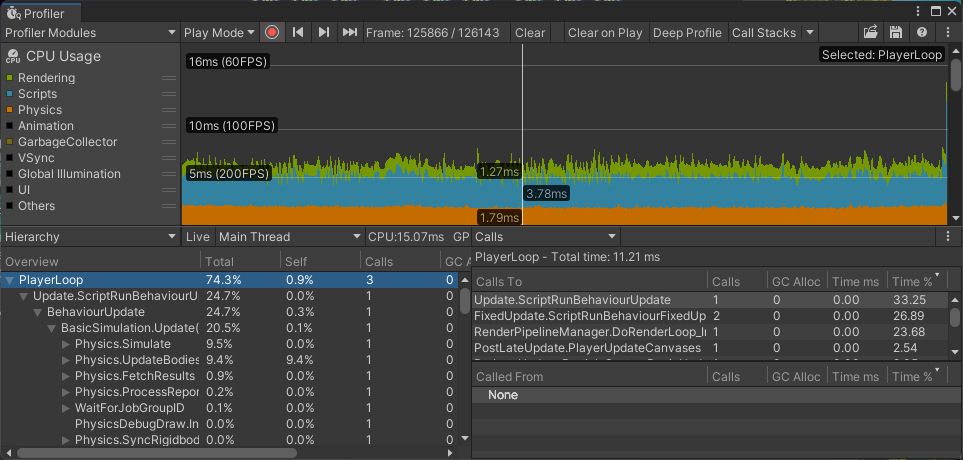The height and width of the screenshot is (460, 963).
Task: Sort by Overview column header
Action: click(100, 262)
